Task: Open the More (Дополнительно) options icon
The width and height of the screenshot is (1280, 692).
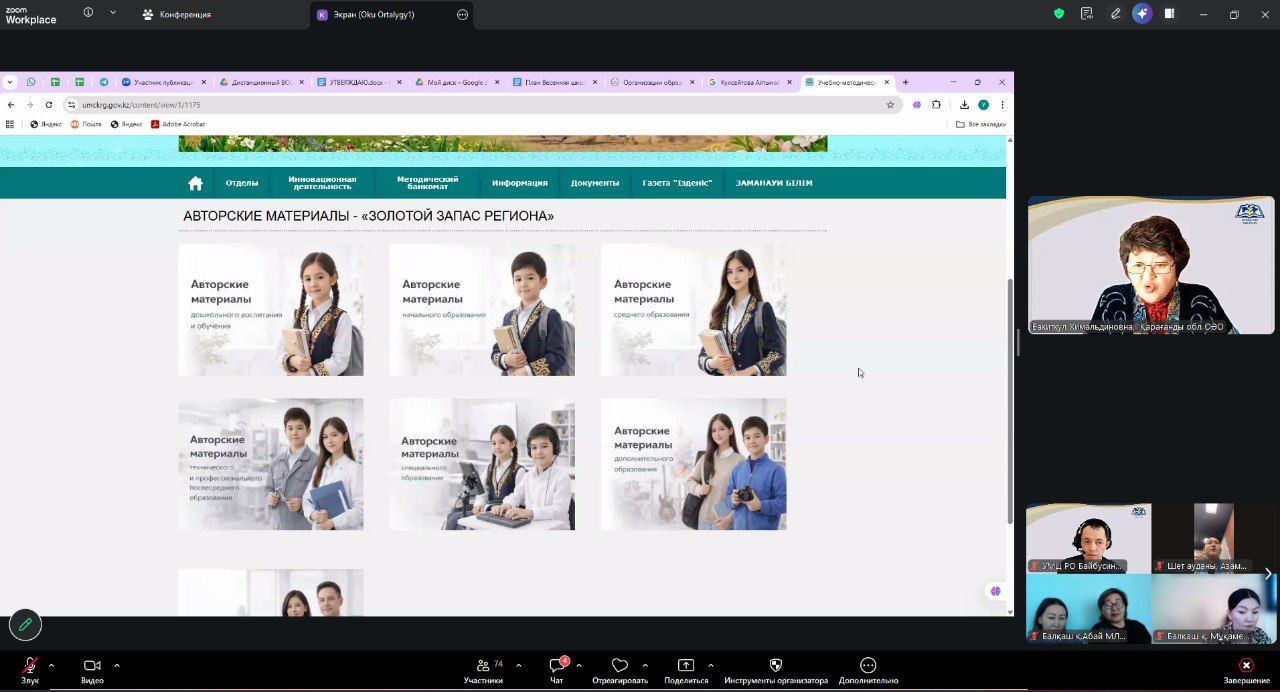Action: pos(868,666)
